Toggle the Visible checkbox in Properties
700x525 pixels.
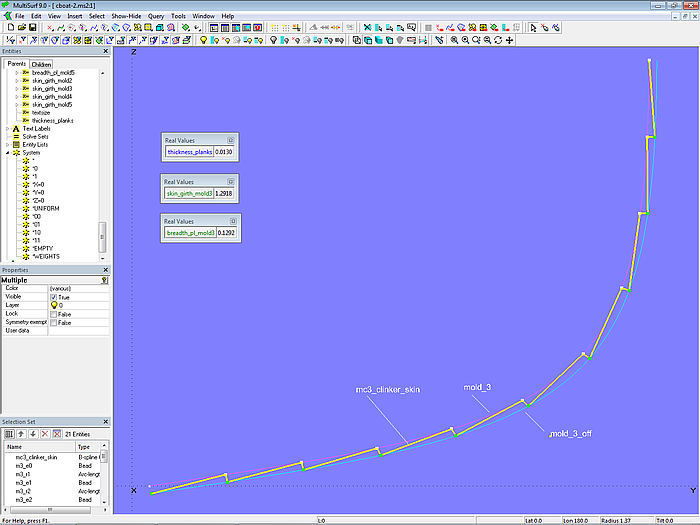coord(53,297)
